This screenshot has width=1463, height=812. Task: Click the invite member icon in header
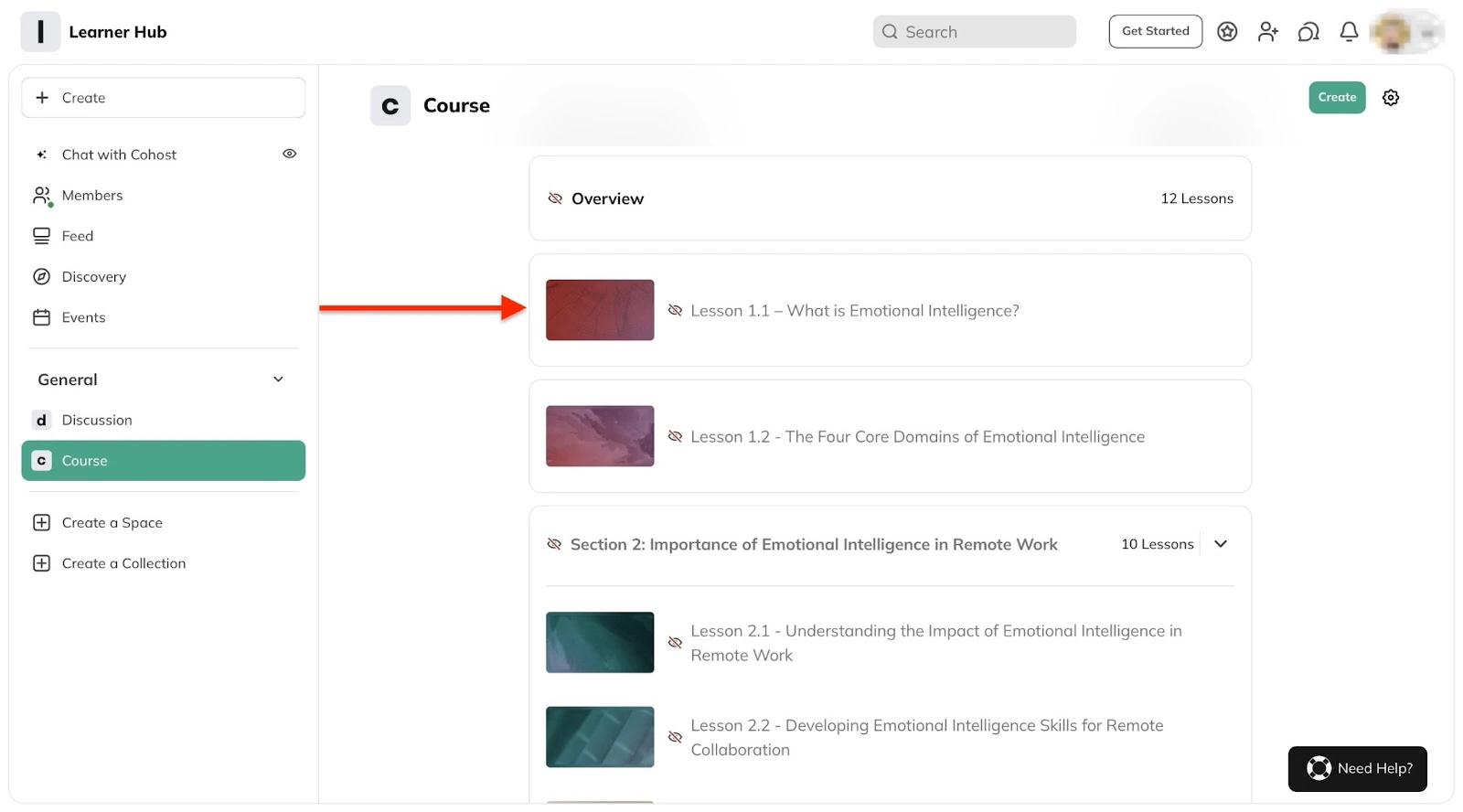pos(1268,32)
